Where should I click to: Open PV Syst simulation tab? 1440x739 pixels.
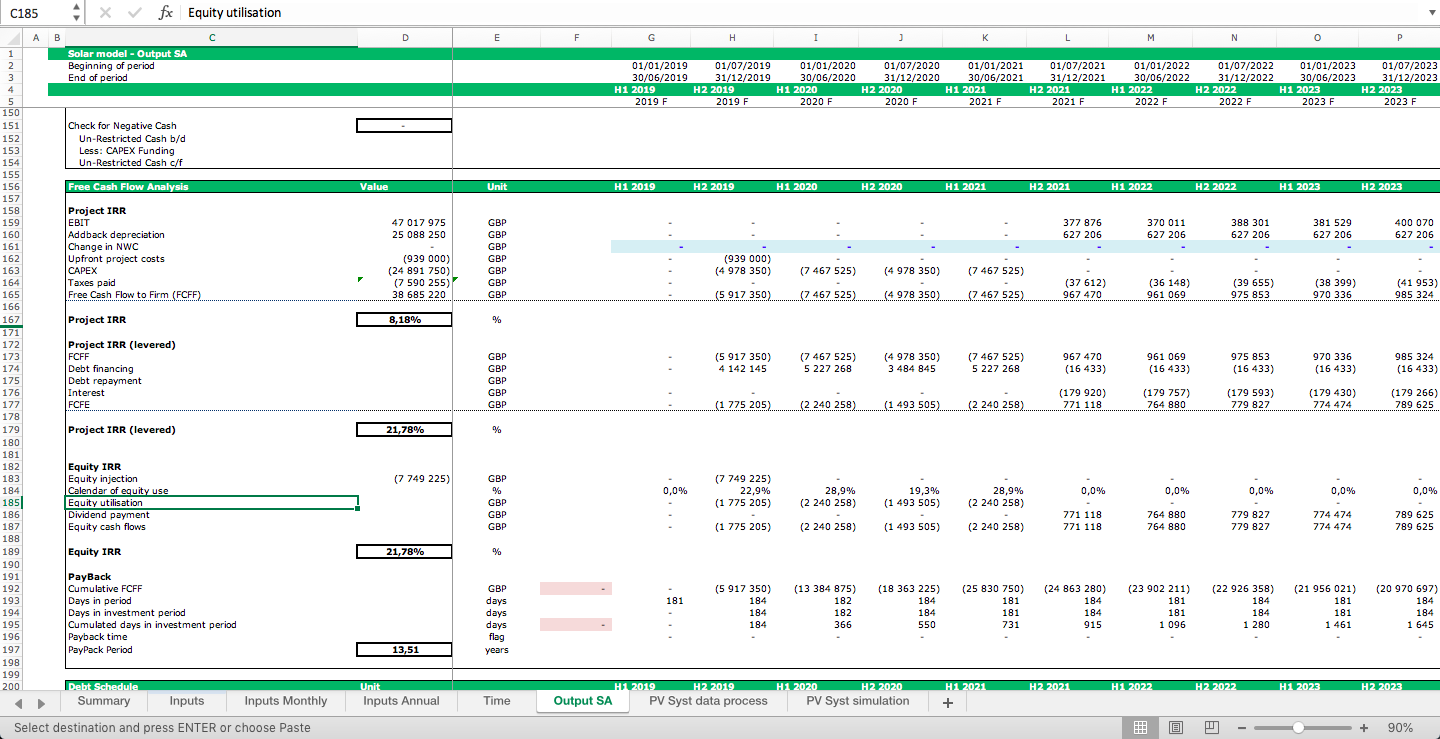(x=859, y=701)
